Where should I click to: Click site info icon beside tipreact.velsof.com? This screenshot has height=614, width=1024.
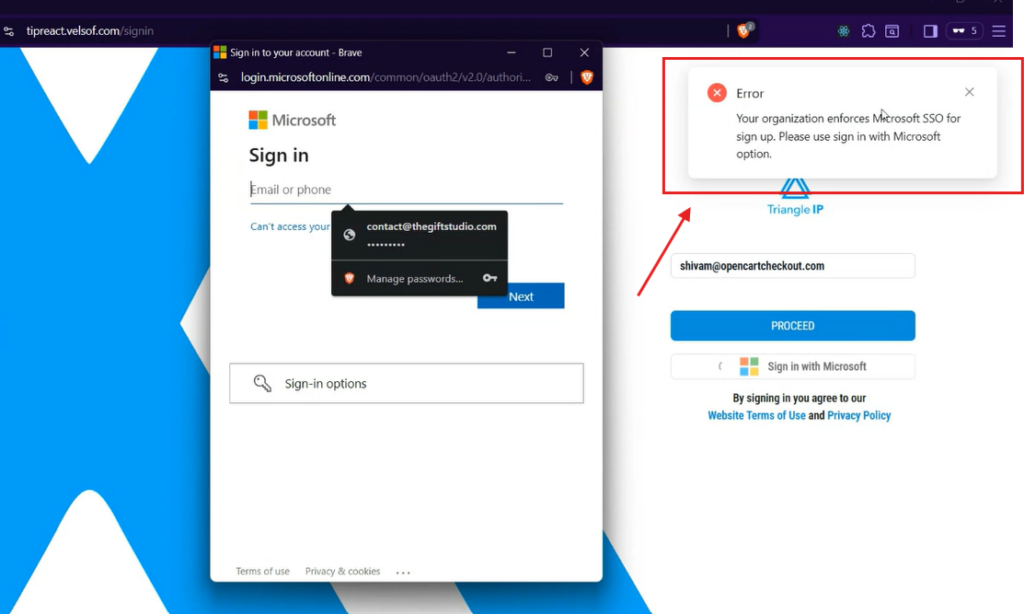coord(9,31)
